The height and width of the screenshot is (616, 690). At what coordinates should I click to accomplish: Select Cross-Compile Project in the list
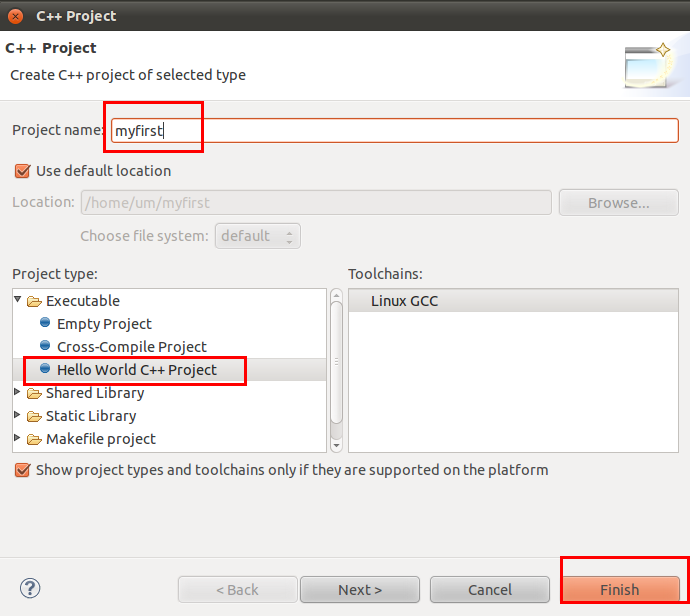132,347
